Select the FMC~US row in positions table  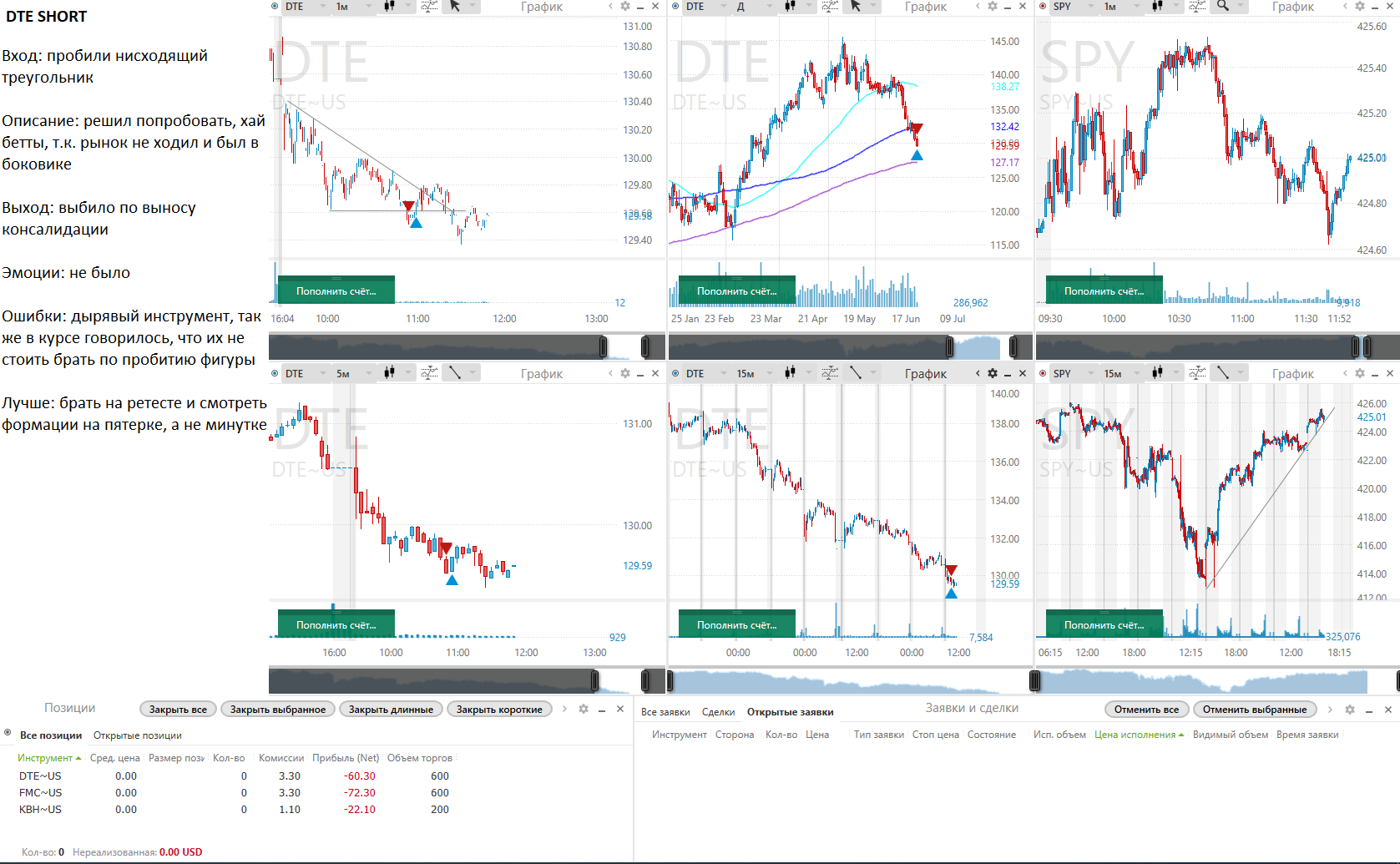pos(40,793)
